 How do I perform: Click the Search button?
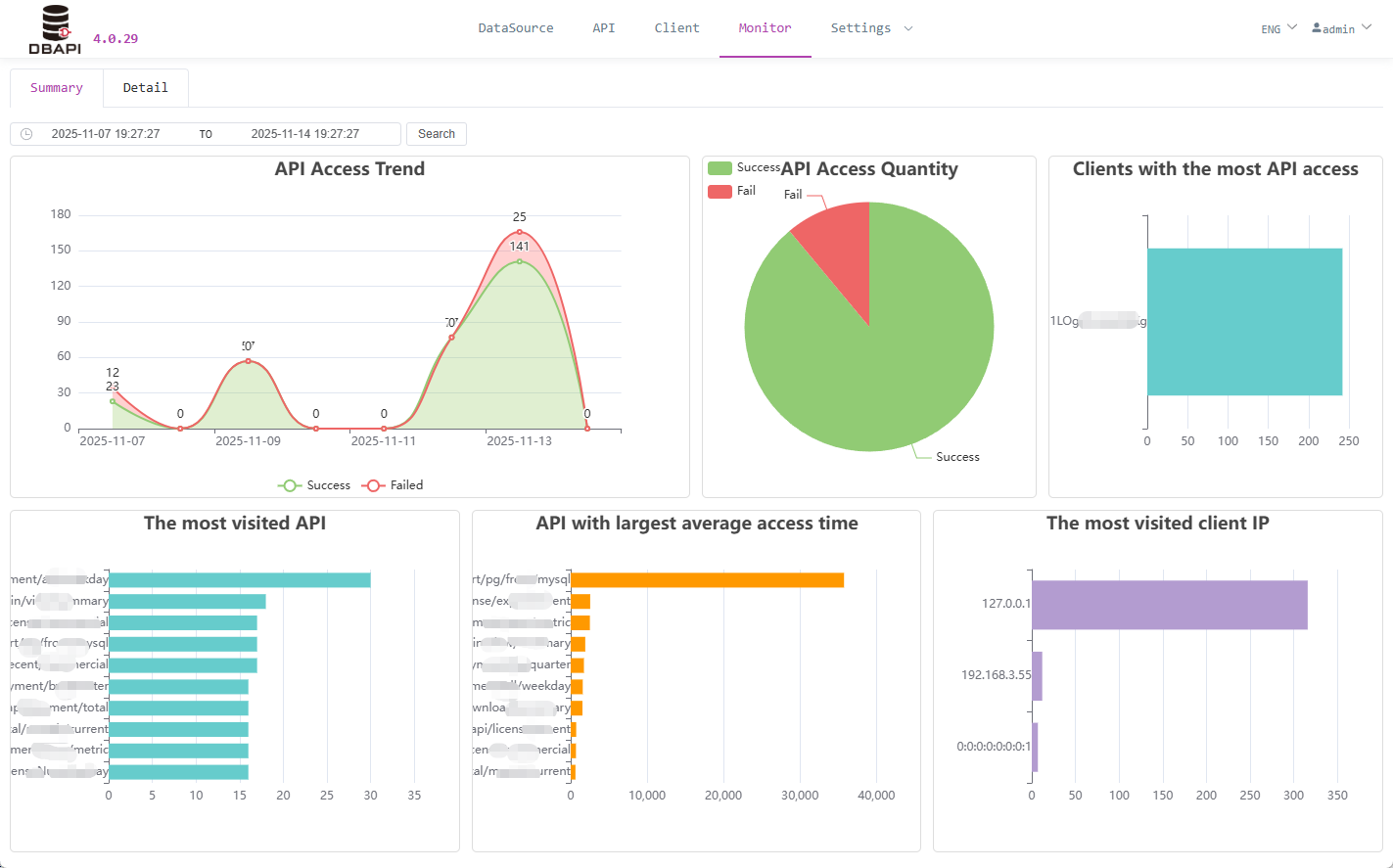(436, 134)
